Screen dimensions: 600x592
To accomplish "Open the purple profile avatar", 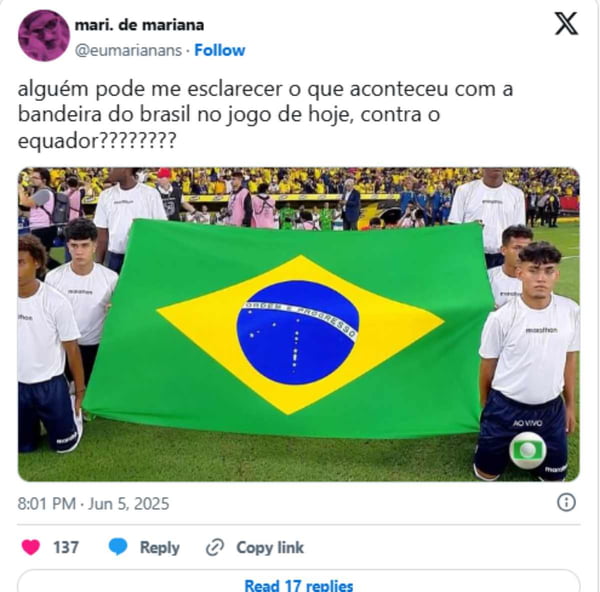I will (44, 36).
